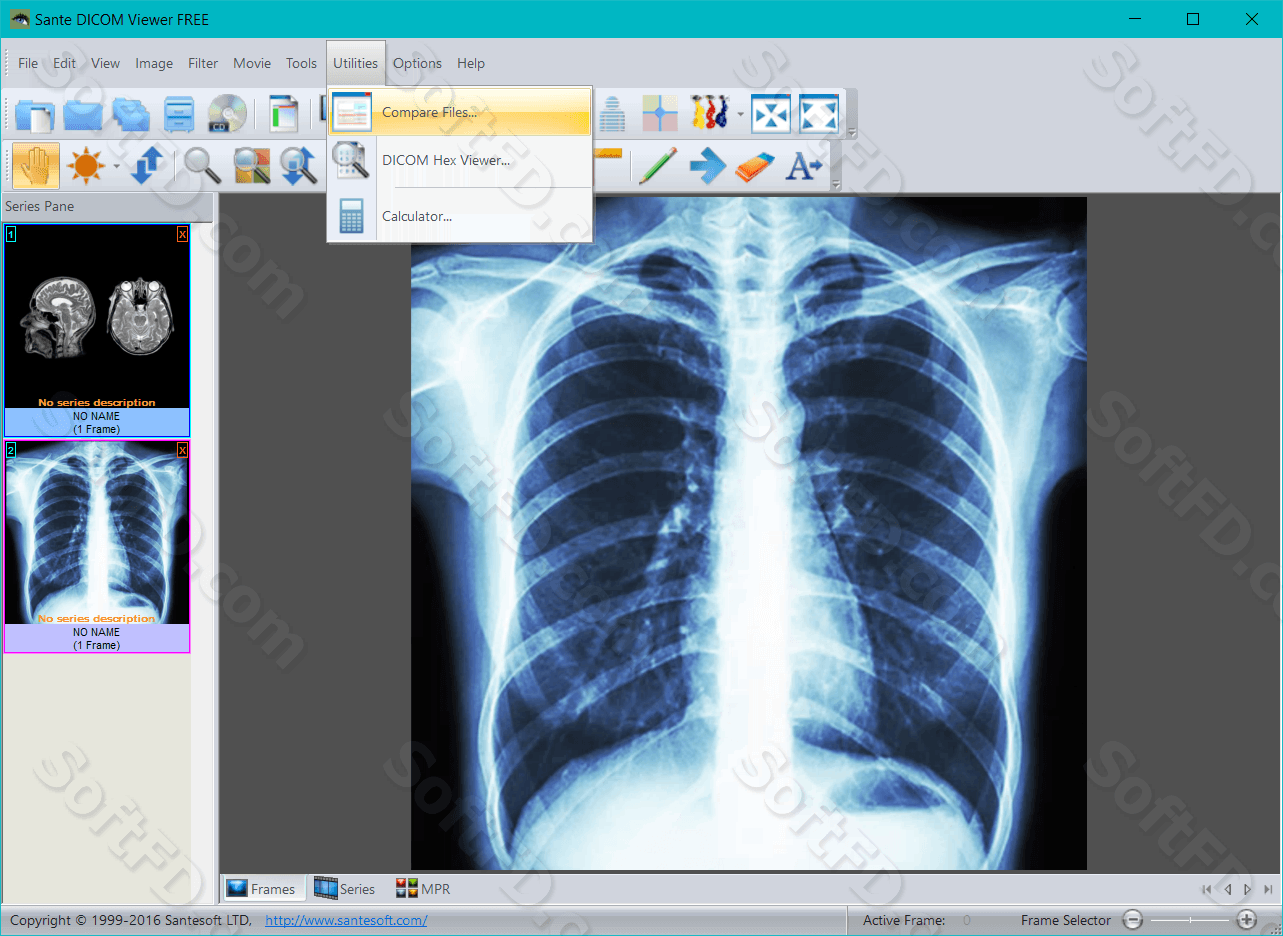
Task: Click the first fit-to-window icon
Action: tap(771, 113)
